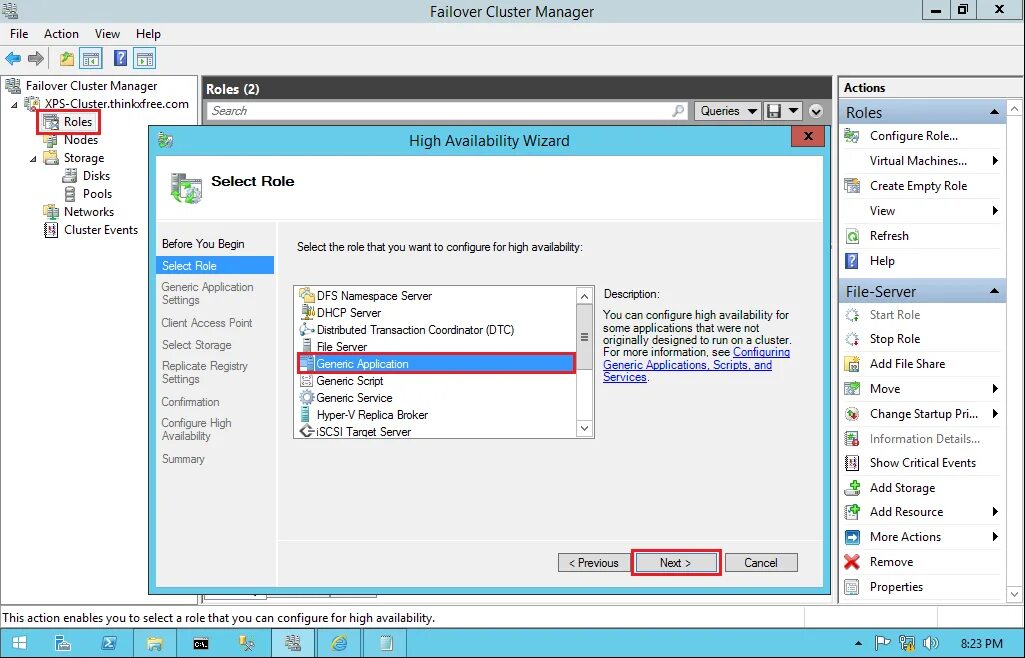Click the Add File Share icon
Viewport: 1025px width, 658px height.
852,364
